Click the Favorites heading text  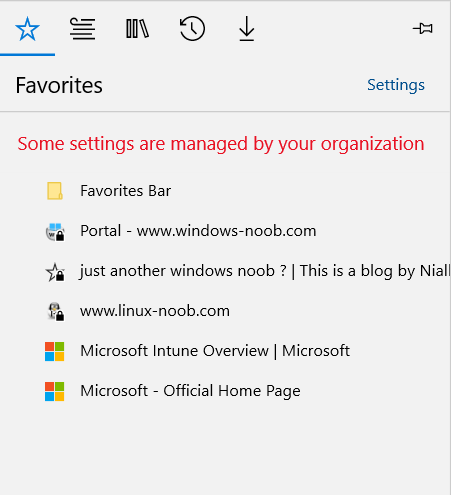[59, 85]
